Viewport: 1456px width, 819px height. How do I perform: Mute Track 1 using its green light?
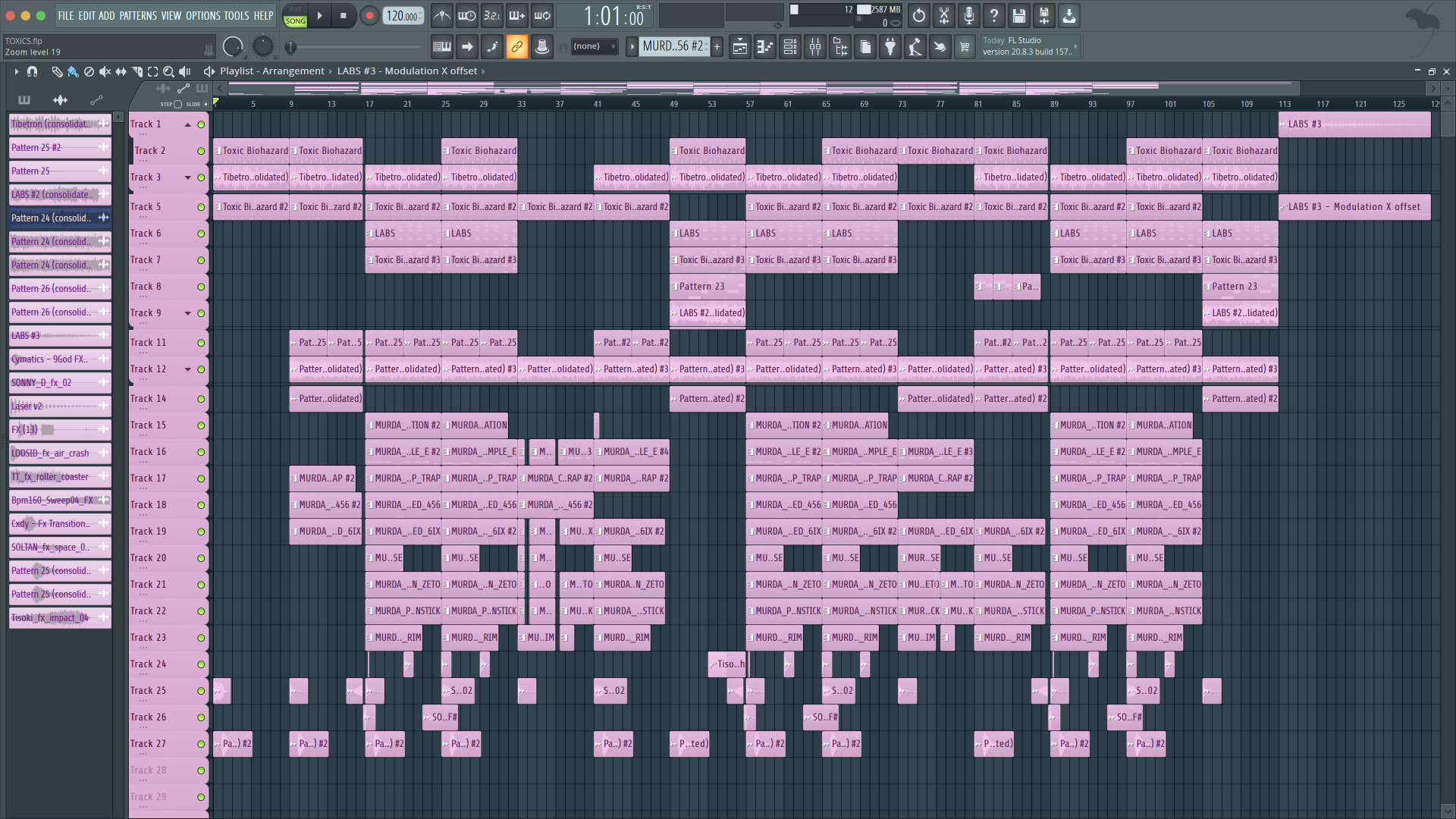201,124
